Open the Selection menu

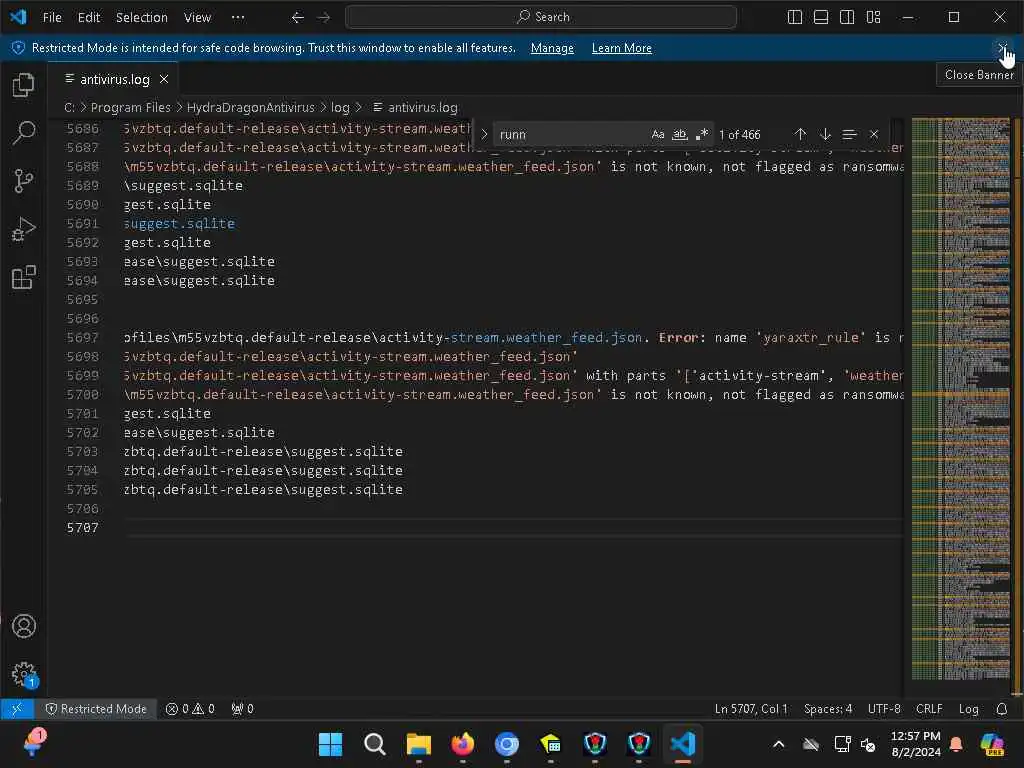142,18
